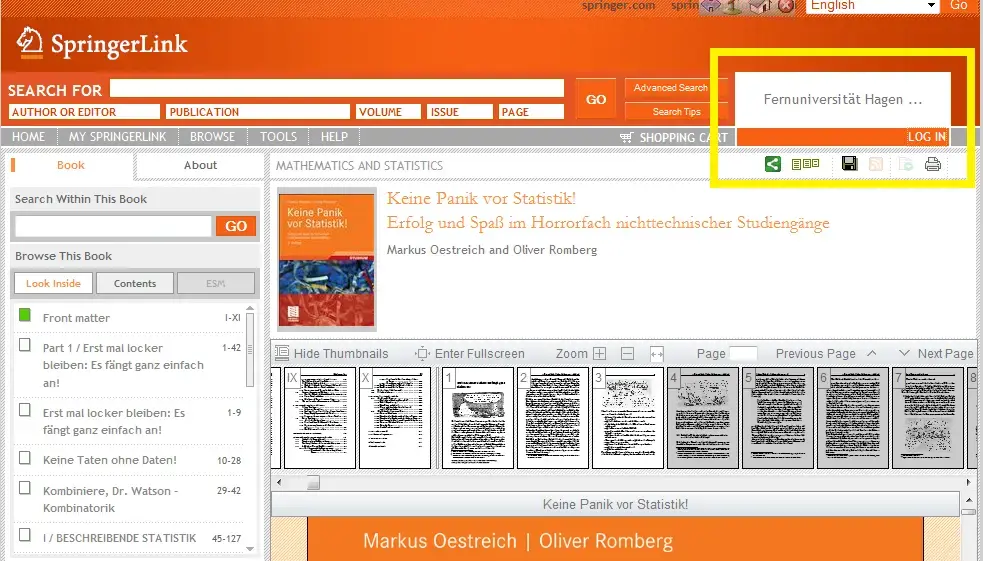This screenshot has height=561, width=983.
Task: Open page 1 thumbnail
Action: [478, 418]
